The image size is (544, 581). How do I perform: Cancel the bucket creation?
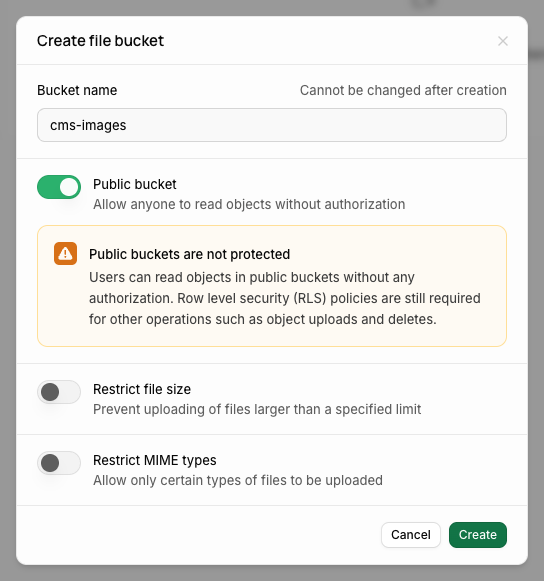[411, 535]
